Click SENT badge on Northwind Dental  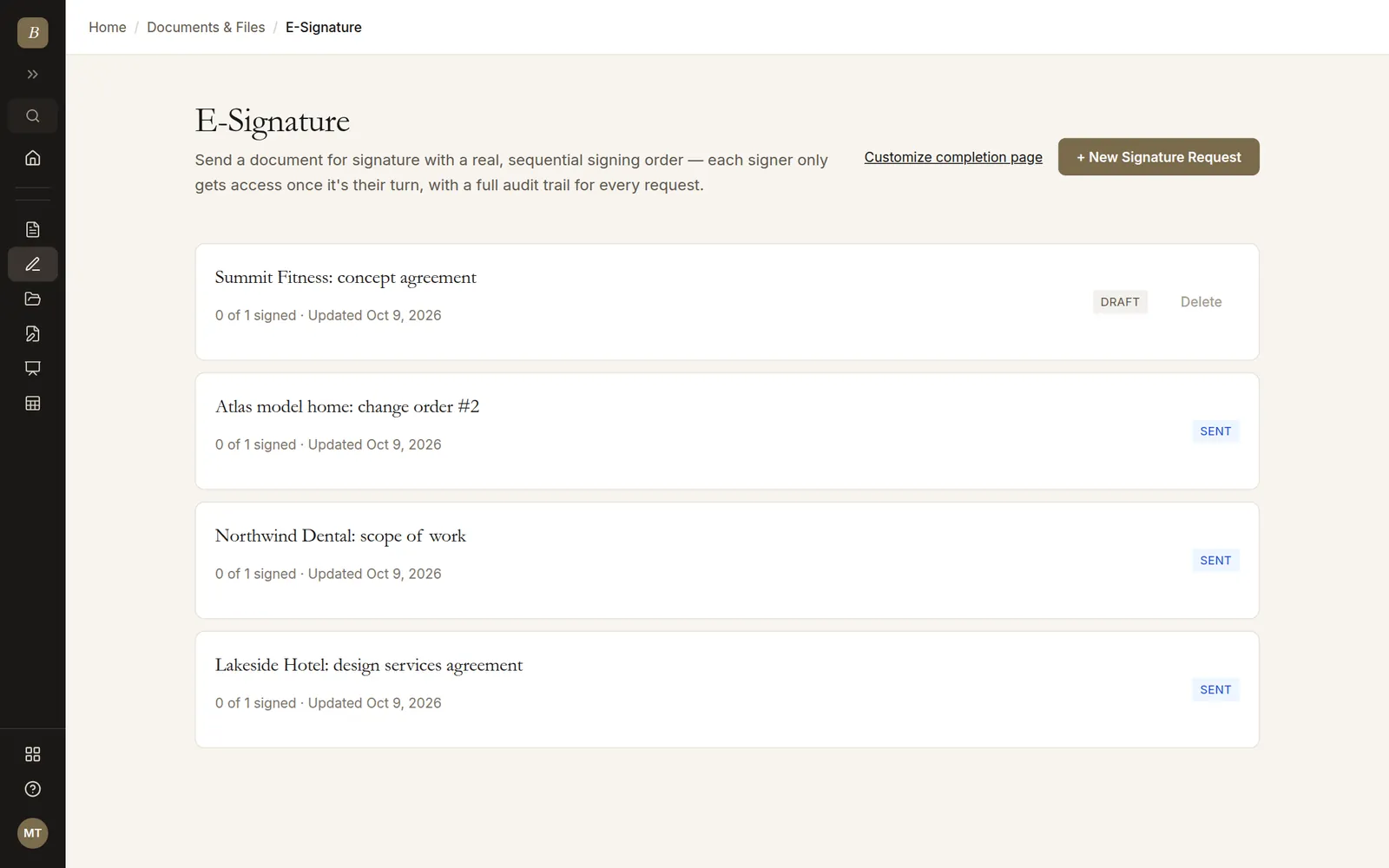1215,561
